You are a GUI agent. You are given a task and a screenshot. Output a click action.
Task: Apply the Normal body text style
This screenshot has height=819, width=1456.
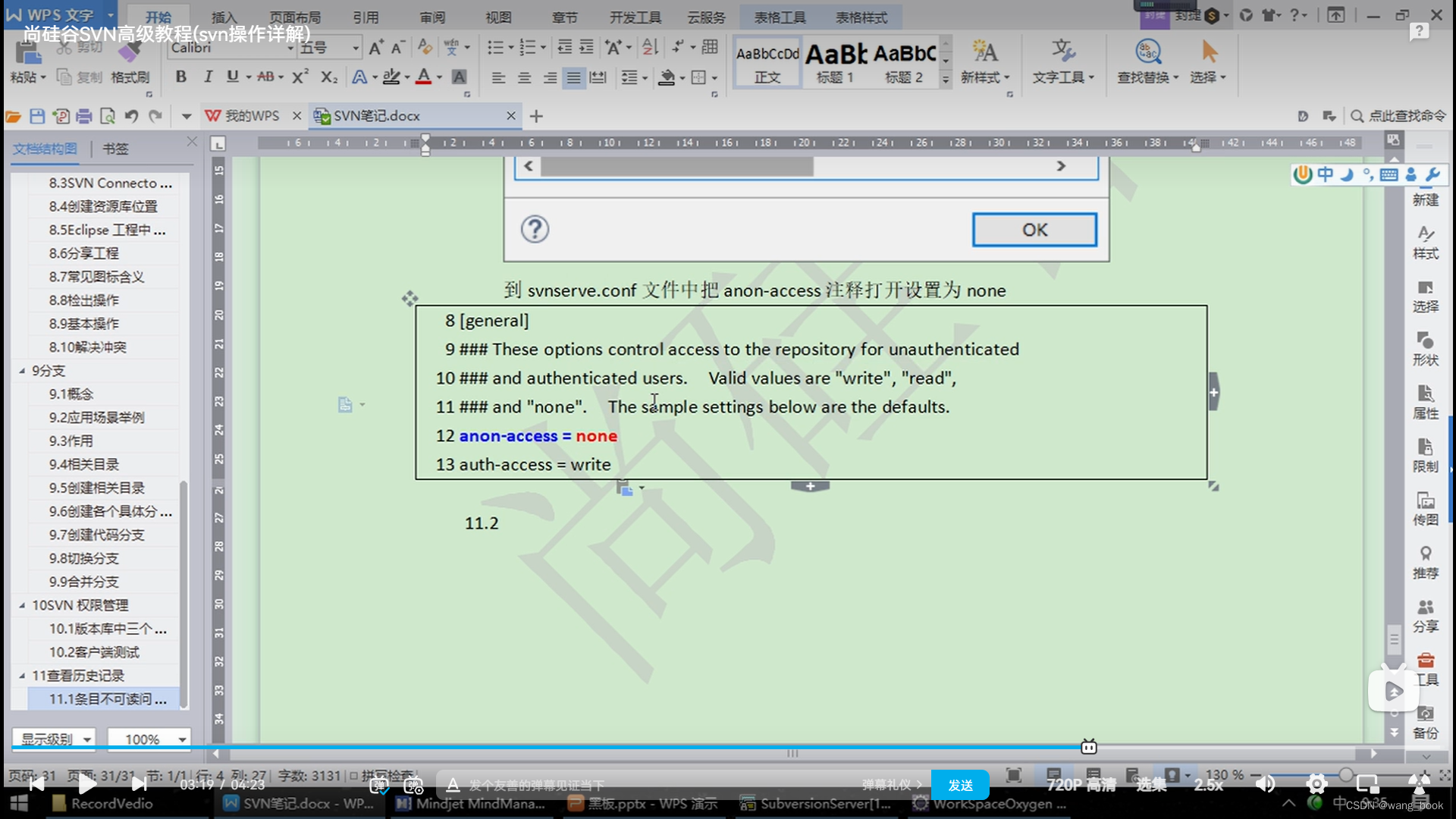(767, 63)
